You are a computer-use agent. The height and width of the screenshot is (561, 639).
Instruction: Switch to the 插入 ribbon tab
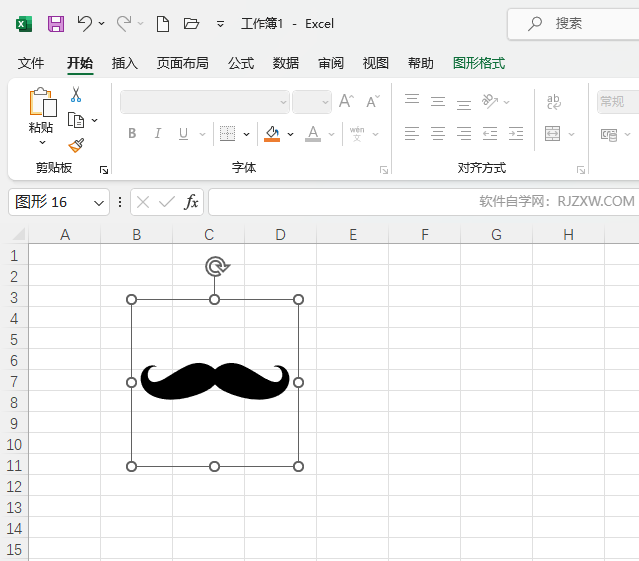click(x=125, y=63)
